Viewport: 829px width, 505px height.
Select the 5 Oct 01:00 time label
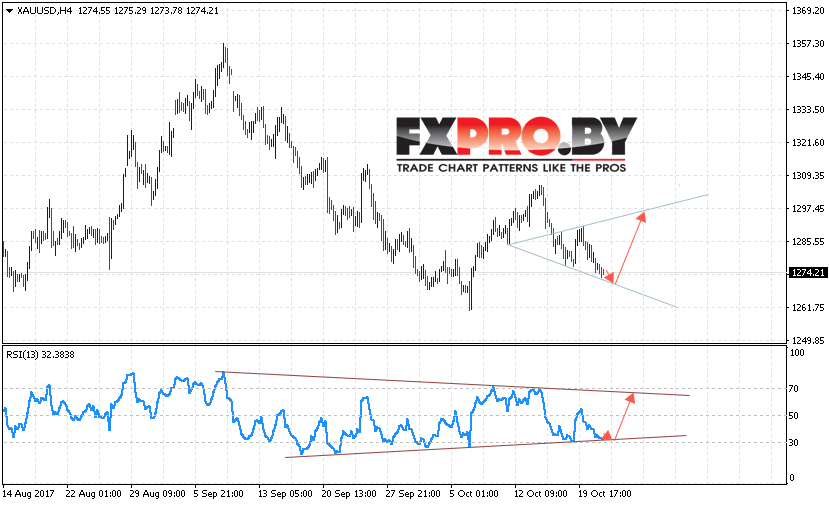[x=474, y=494]
